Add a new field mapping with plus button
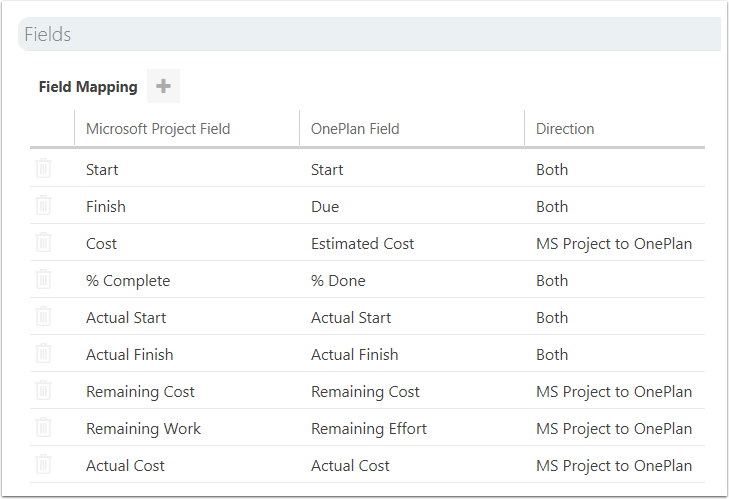Viewport: 729px width, 499px height. pyautogui.click(x=163, y=86)
